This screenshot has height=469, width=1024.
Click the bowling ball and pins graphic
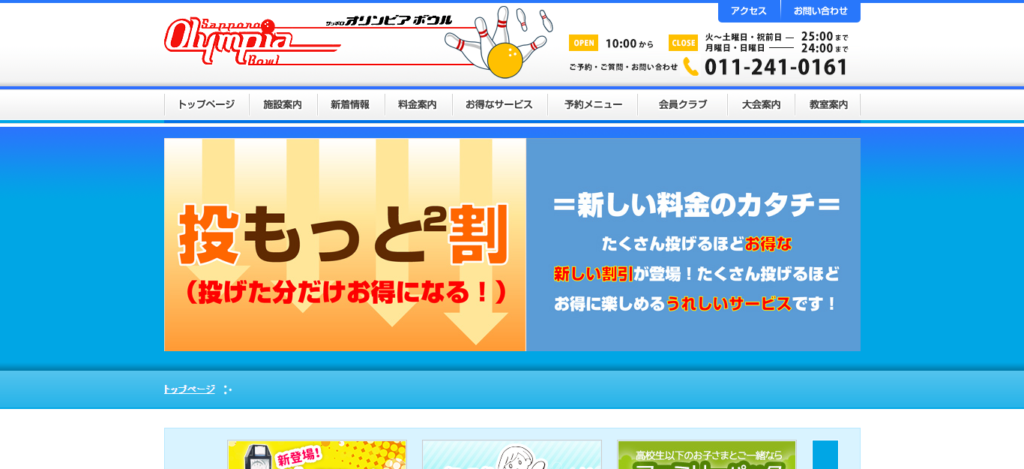[497, 42]
